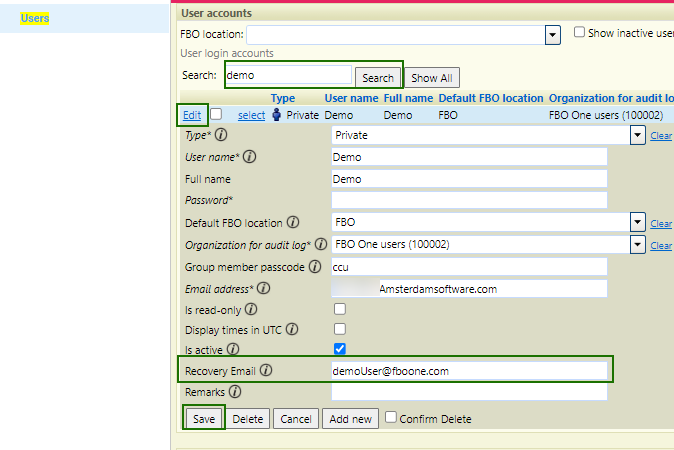The image size is (674, 450).
Task: Enable Show inactive users checkbox
Action: click(579, 32)
